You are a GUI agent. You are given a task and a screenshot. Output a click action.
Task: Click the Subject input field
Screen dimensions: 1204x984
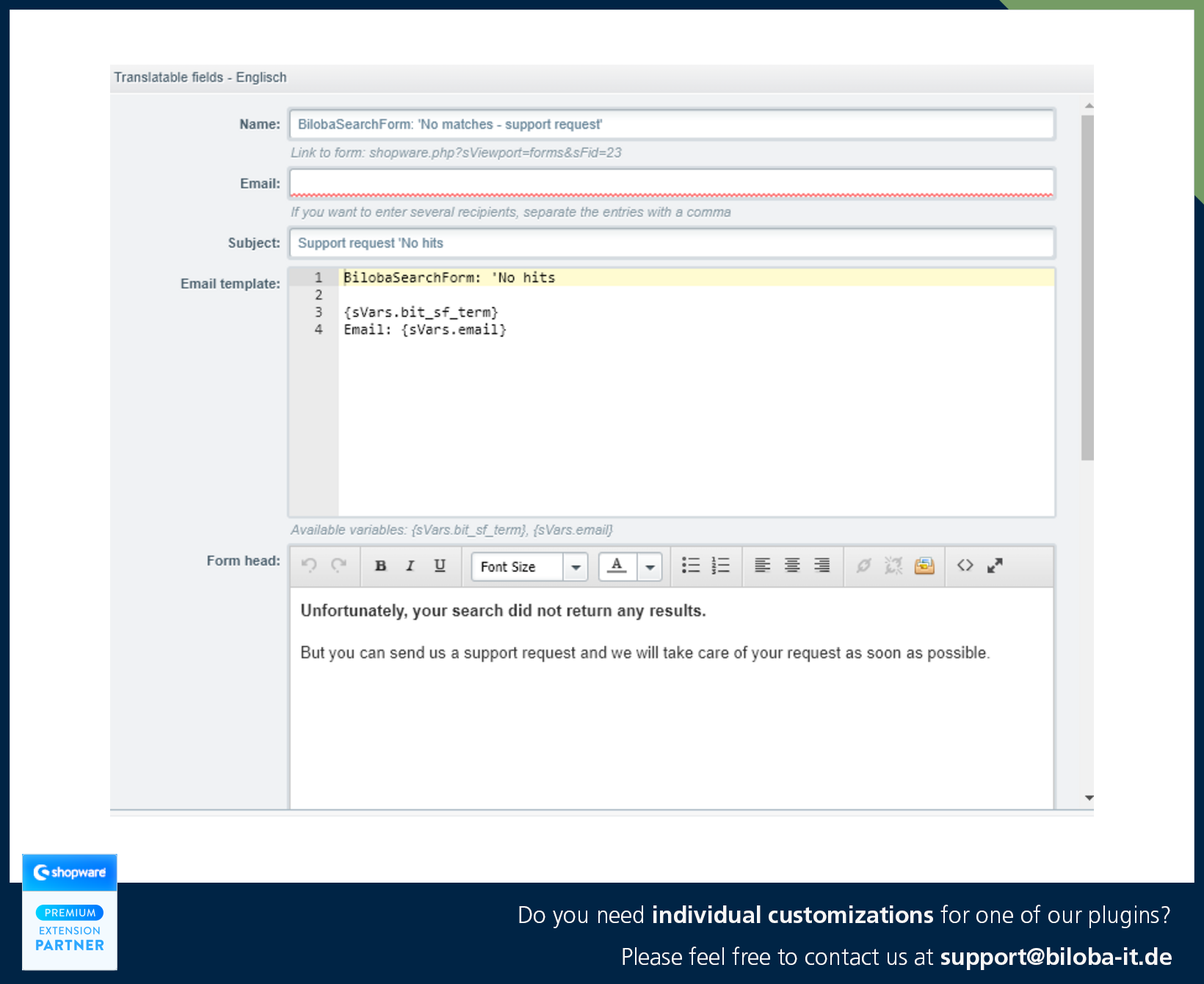[x=672, y=243]
